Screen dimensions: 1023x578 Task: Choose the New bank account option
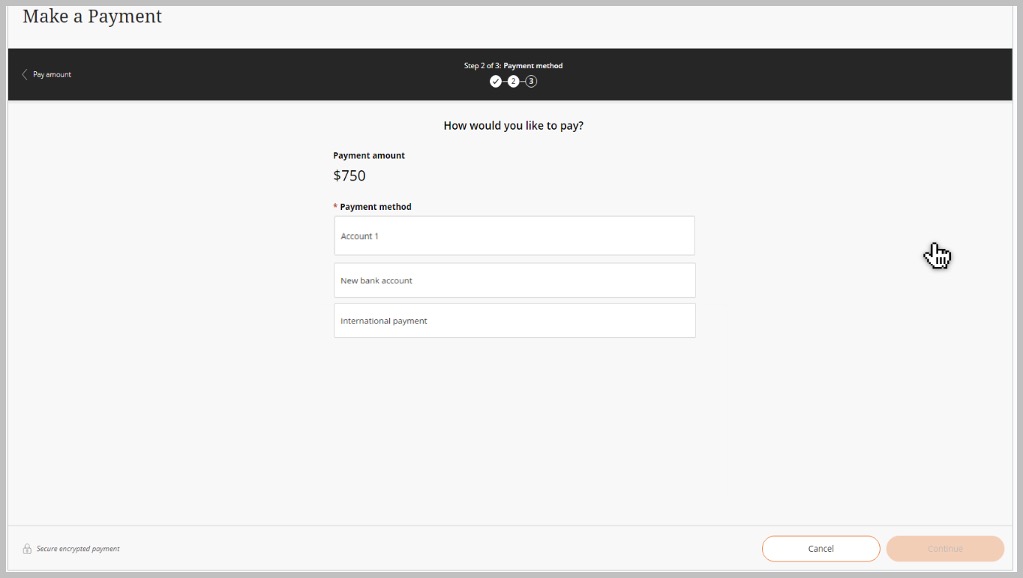tap(514, 281)
